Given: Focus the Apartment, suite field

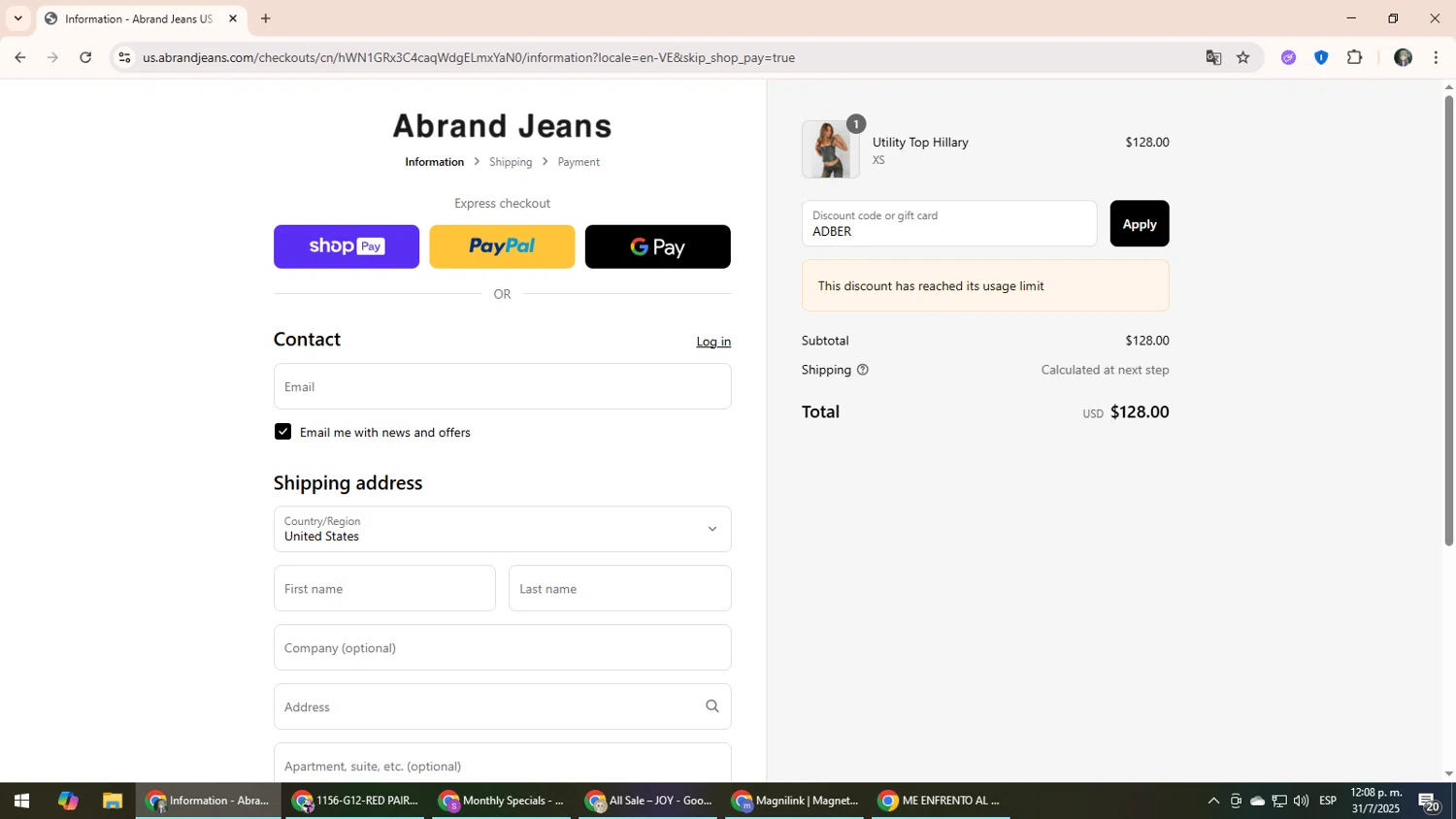Looking at the screenshot, I should coord(502,763).
